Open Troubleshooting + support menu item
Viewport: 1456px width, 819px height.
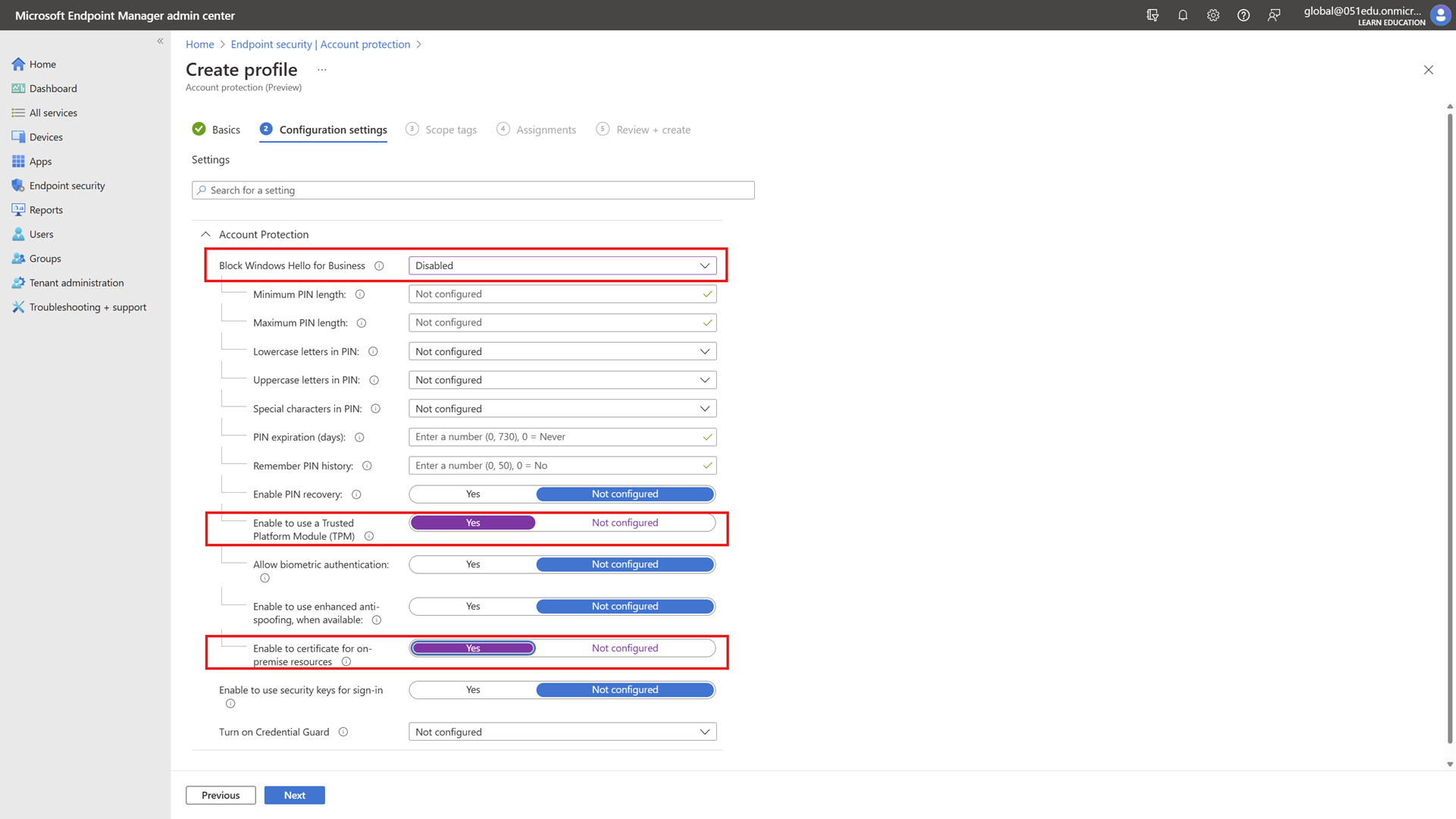tap(87, 307)
